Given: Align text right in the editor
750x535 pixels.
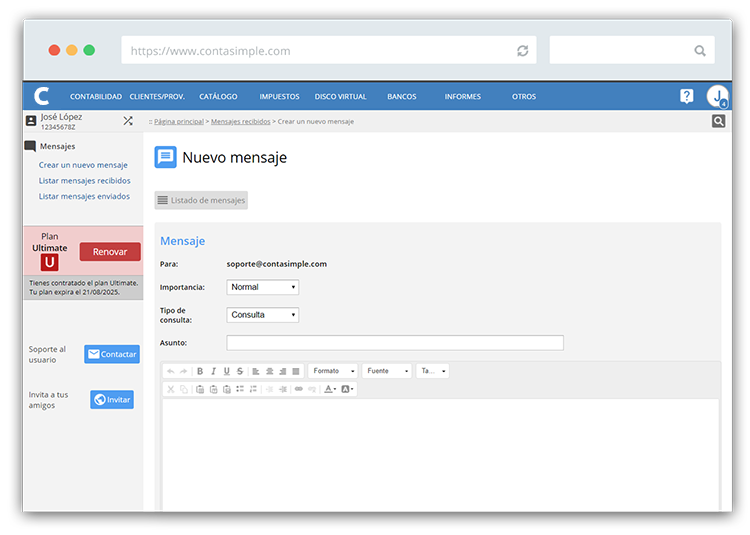Looking at the screenshot, I should tap(283, 371).
